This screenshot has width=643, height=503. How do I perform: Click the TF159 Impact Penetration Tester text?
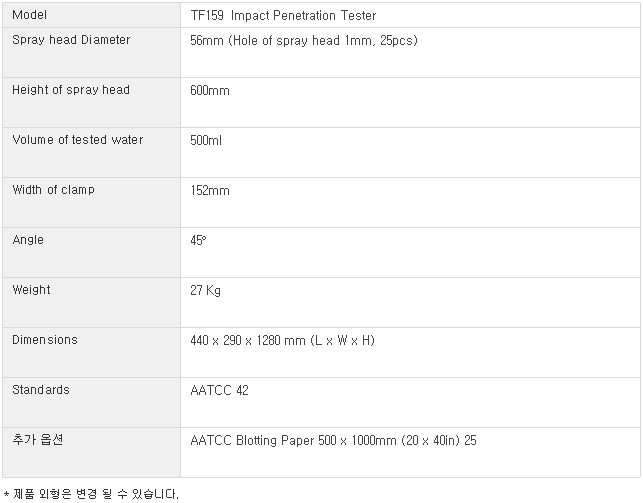click(283, 16)
